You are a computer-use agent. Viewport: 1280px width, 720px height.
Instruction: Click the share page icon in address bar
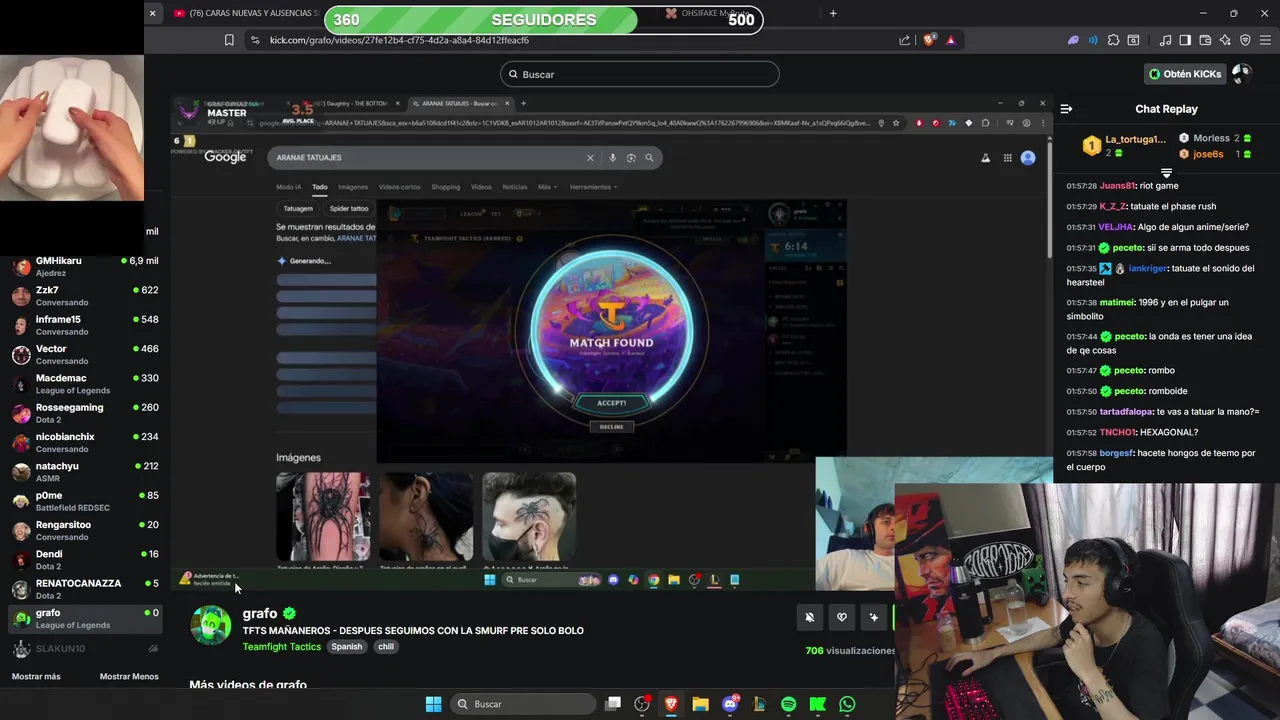click(x=904, y=40)
